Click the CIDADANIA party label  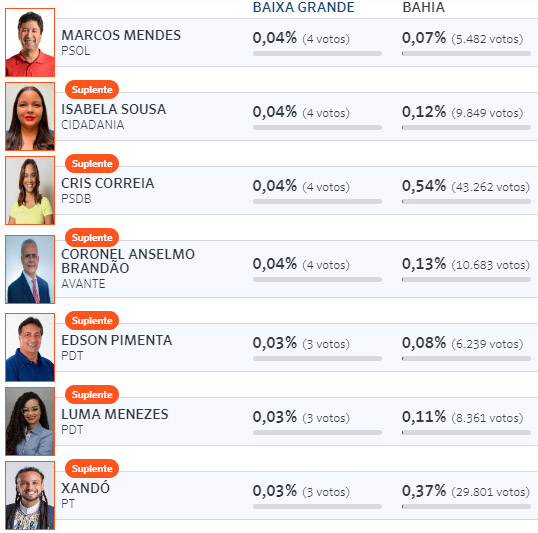pyautogui.click(x=93, y=125)
